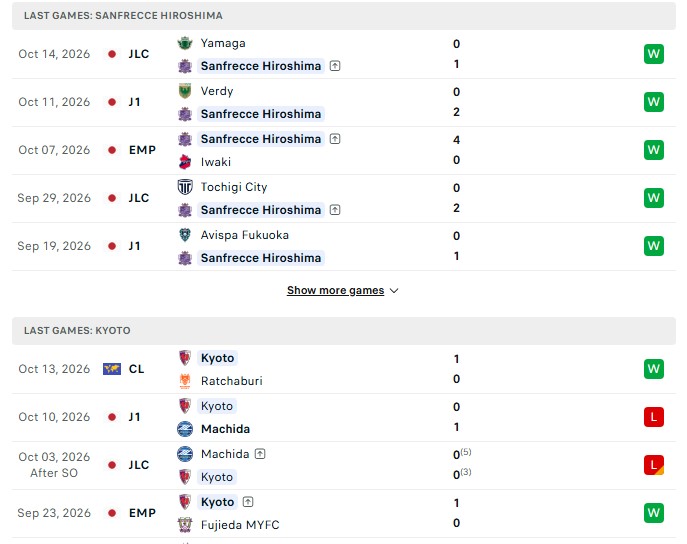
Task: Open the Sep 19, 2026 Avispa Fukuoka match row
Action: [344, 246]
